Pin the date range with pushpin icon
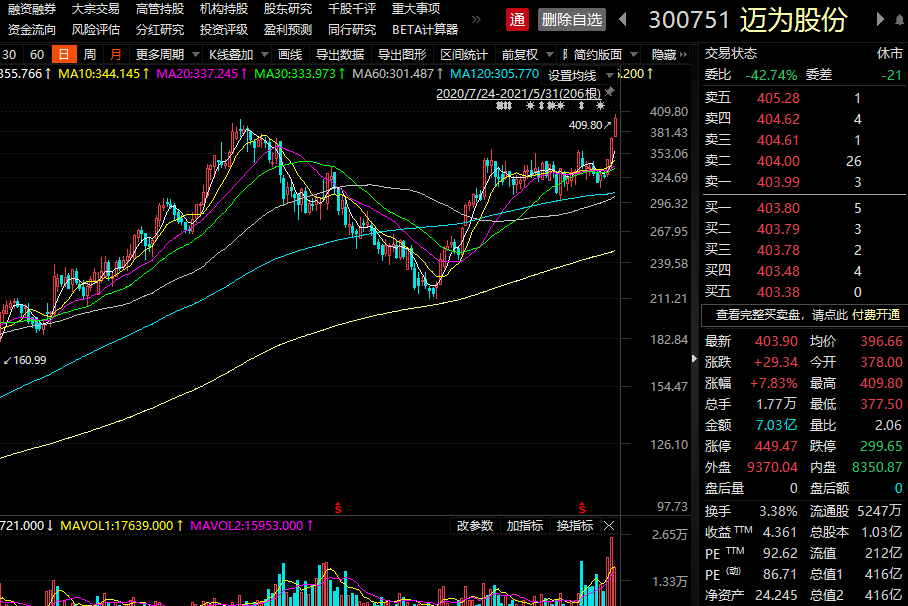The width and height of the screenshot is (908, 606). (610, 92)
